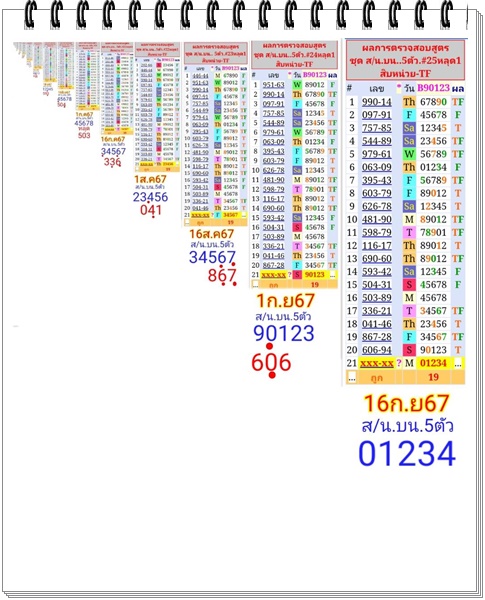Open link 097-91 in the #25 table
Image resolution: width=485 pixels, height=600 pixels.
coord(377,115)
